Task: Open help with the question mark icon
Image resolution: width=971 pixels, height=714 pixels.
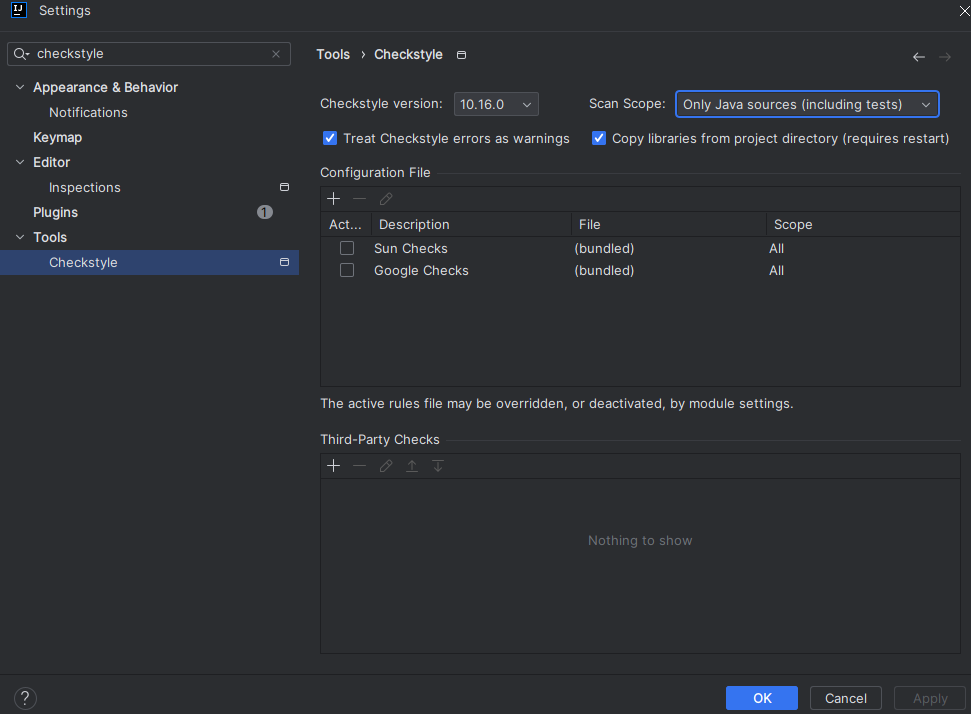Action: [x=25, y=698]
